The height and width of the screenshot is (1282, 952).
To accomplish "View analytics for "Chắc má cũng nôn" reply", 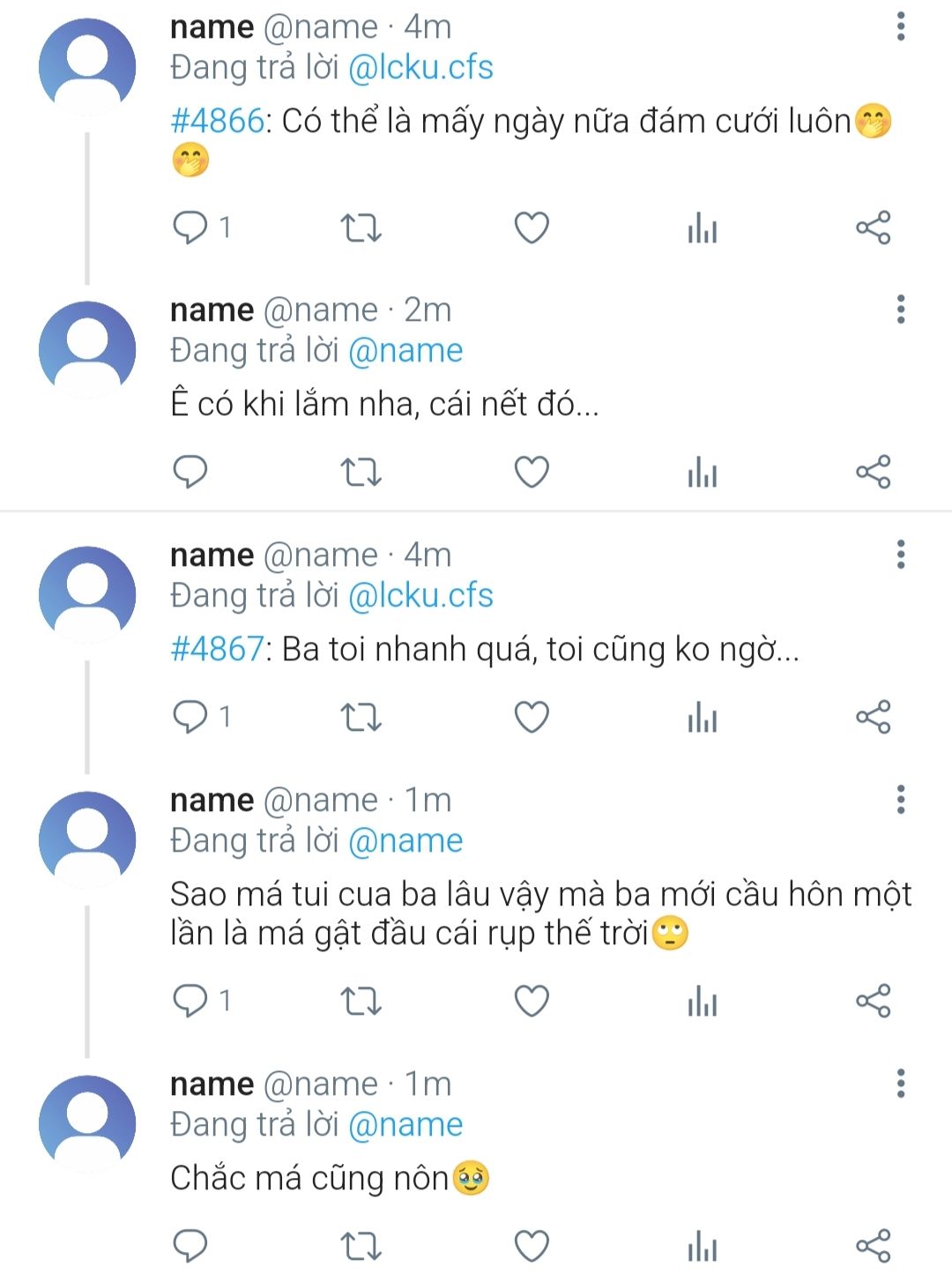I will [x=702, y=1246].
